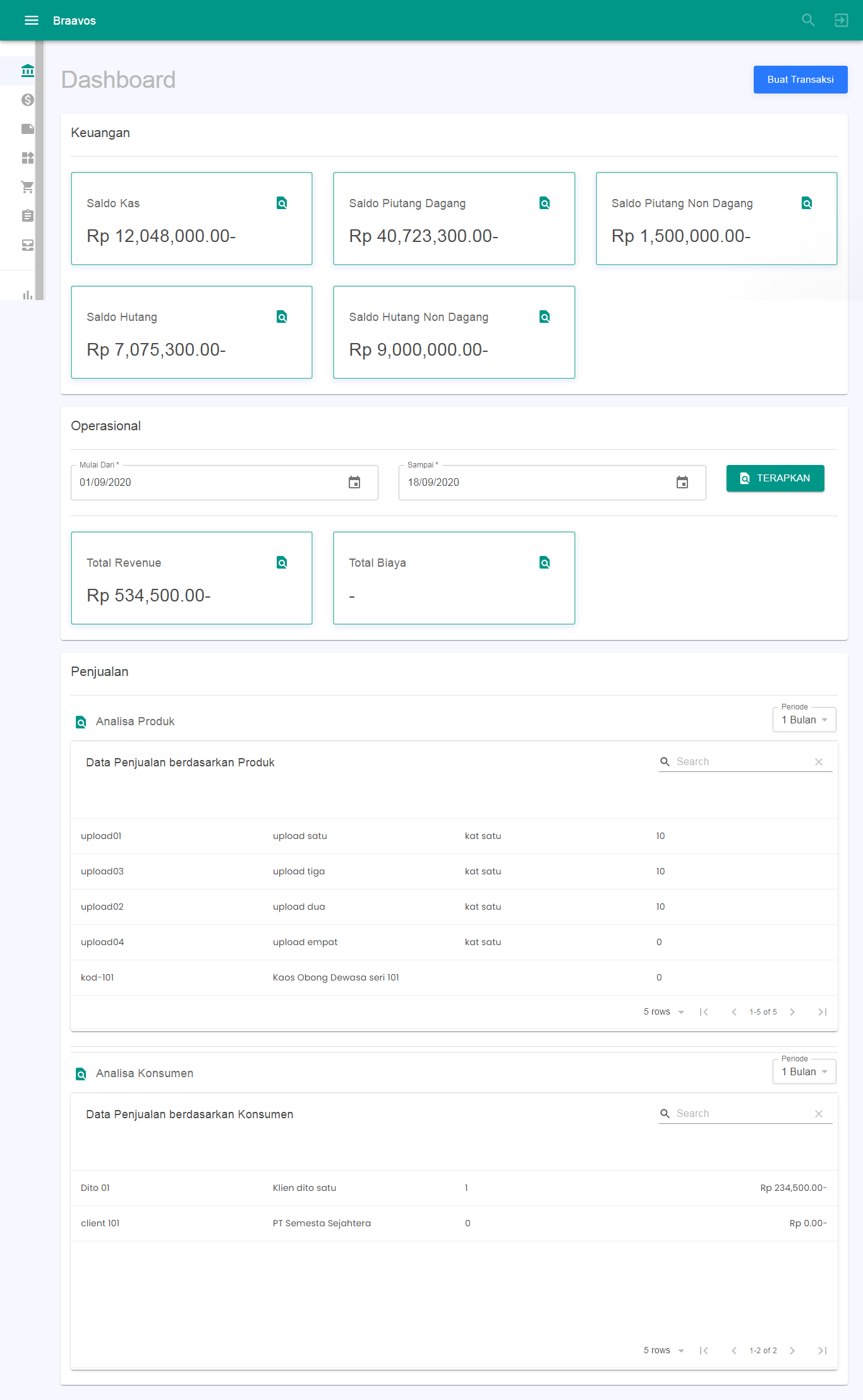Click the Sampai date input field
863x1400 pixels.
click(552, 483)
